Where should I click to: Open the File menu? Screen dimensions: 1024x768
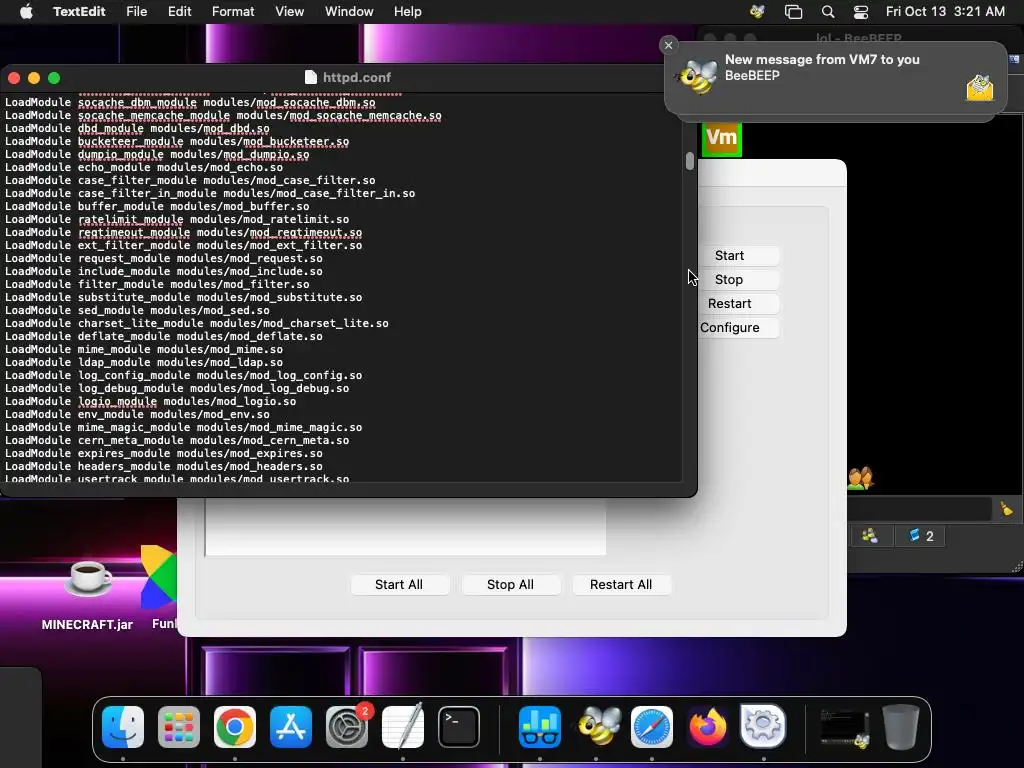click(136, 12)
